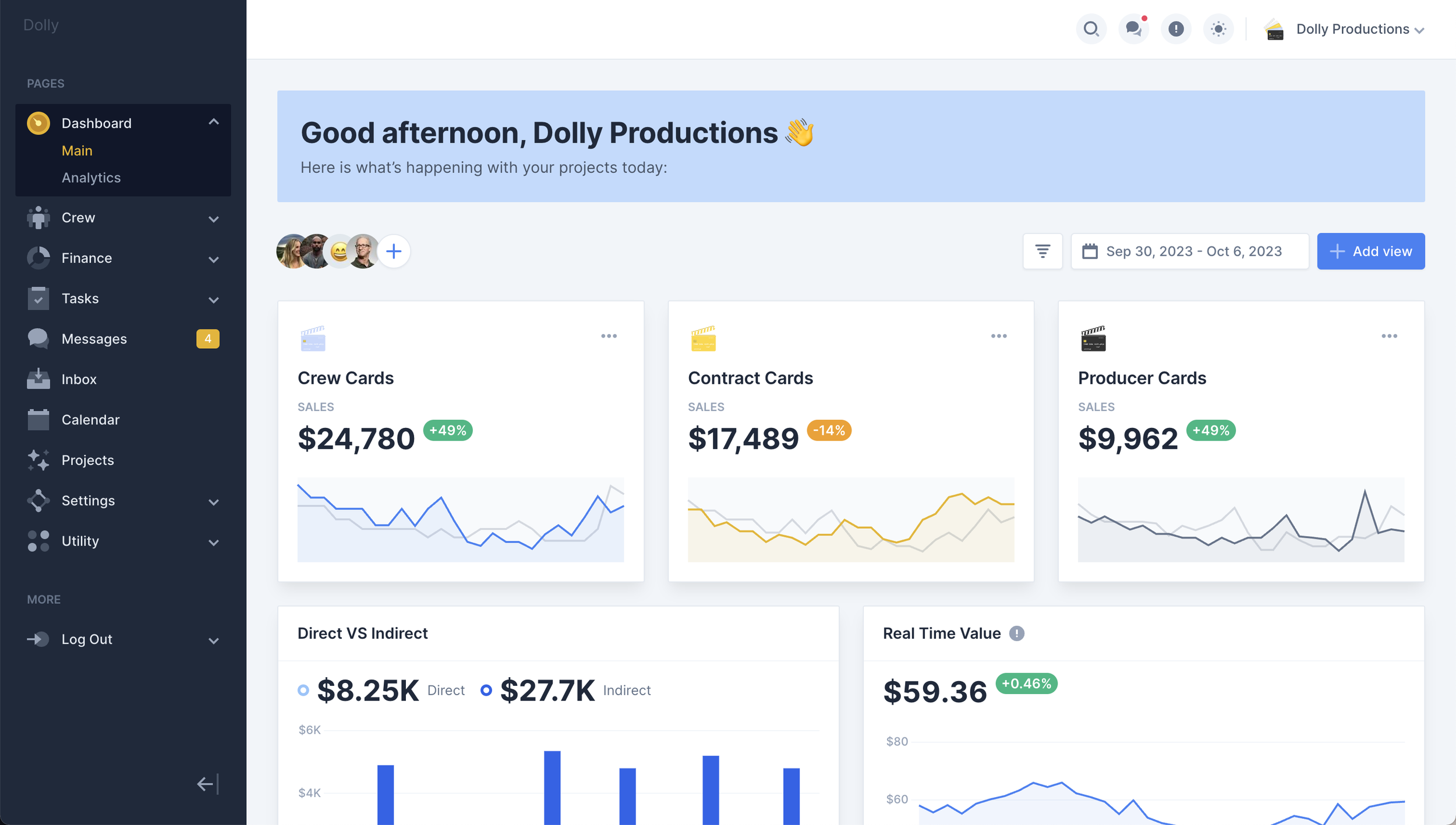This screenshot has height=825, width=1456.
Task: Collapse the Dashboard menu chevron
Action: 214,122
